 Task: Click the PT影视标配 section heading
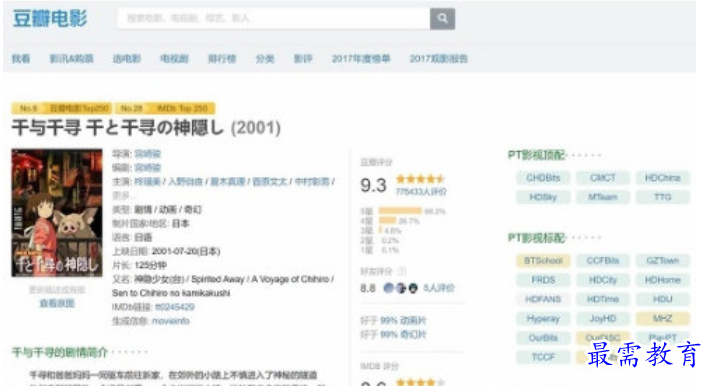pos(537,238)
